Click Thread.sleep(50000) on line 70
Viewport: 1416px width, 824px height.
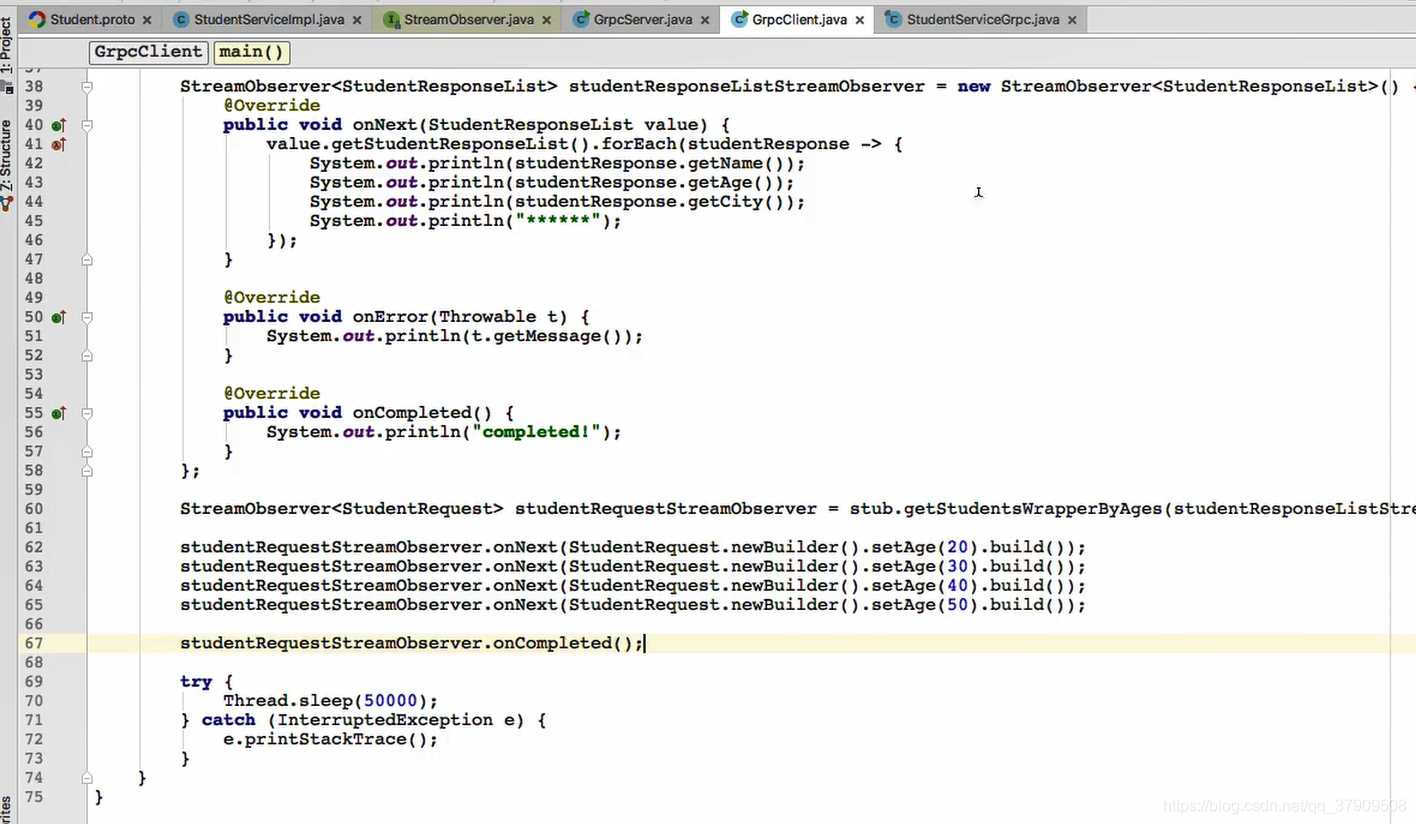coord(325,701)
